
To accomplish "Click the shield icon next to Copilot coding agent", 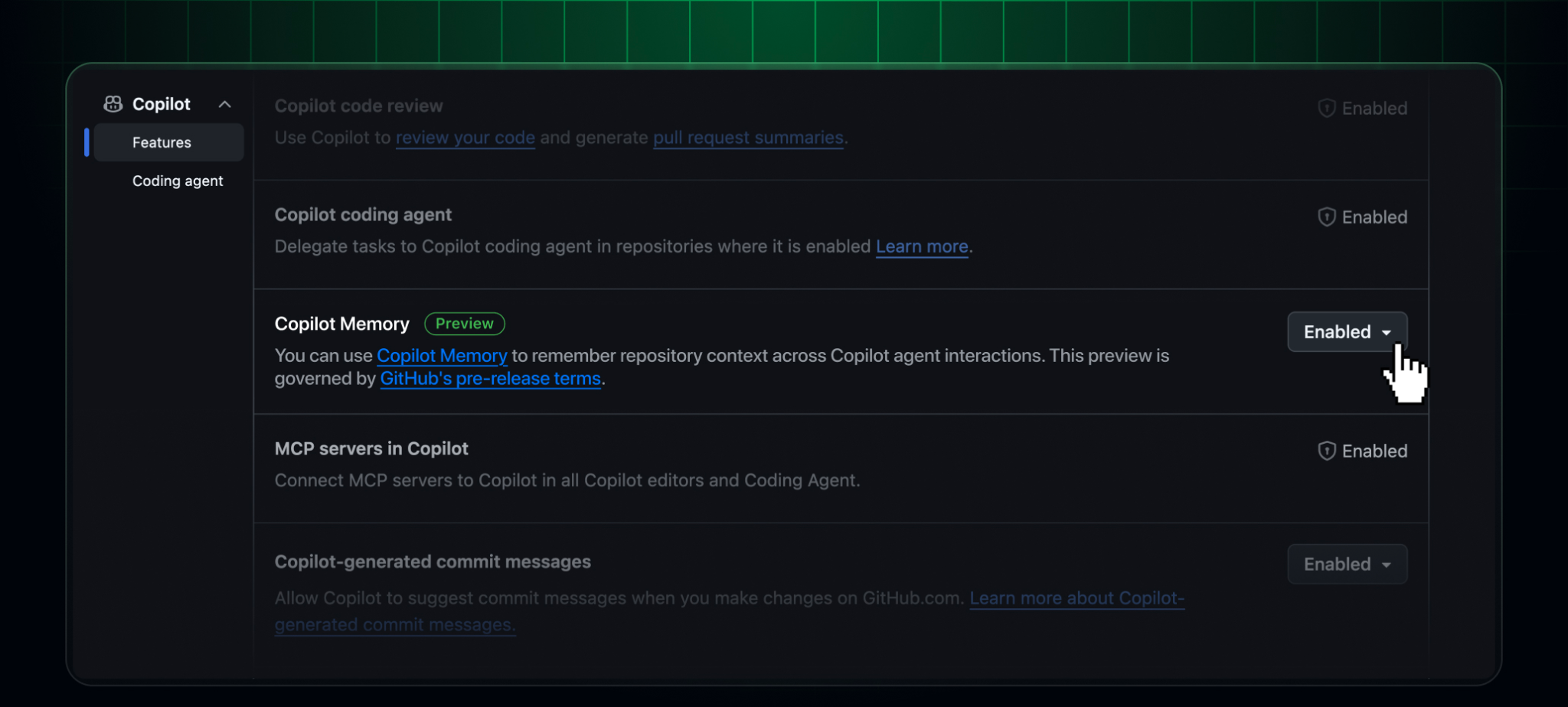I will point(1327,217).
